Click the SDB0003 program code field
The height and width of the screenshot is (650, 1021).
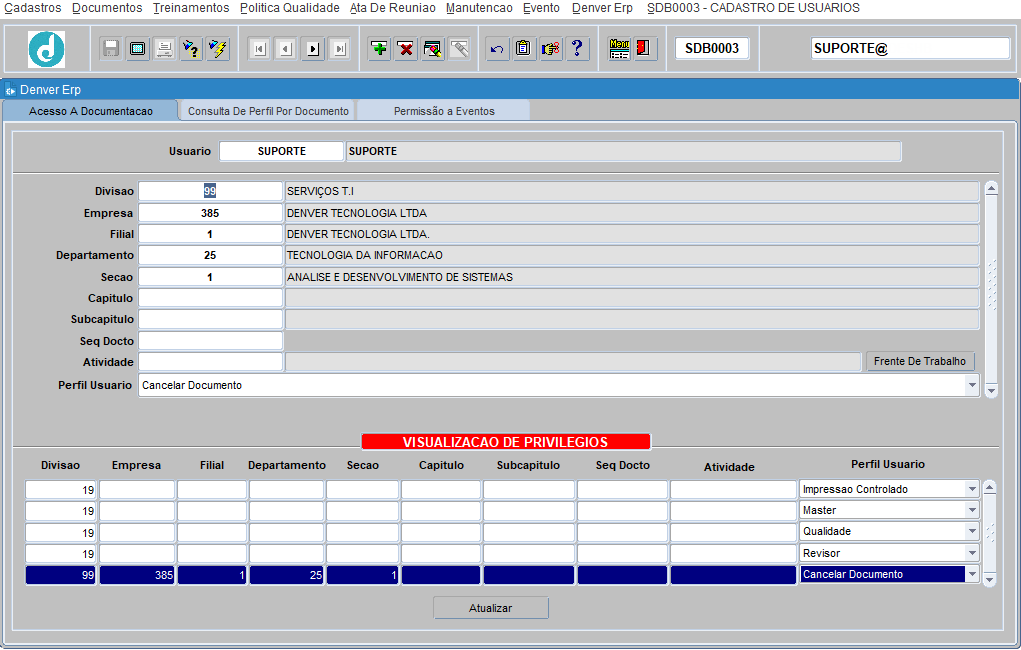(712, 48)
